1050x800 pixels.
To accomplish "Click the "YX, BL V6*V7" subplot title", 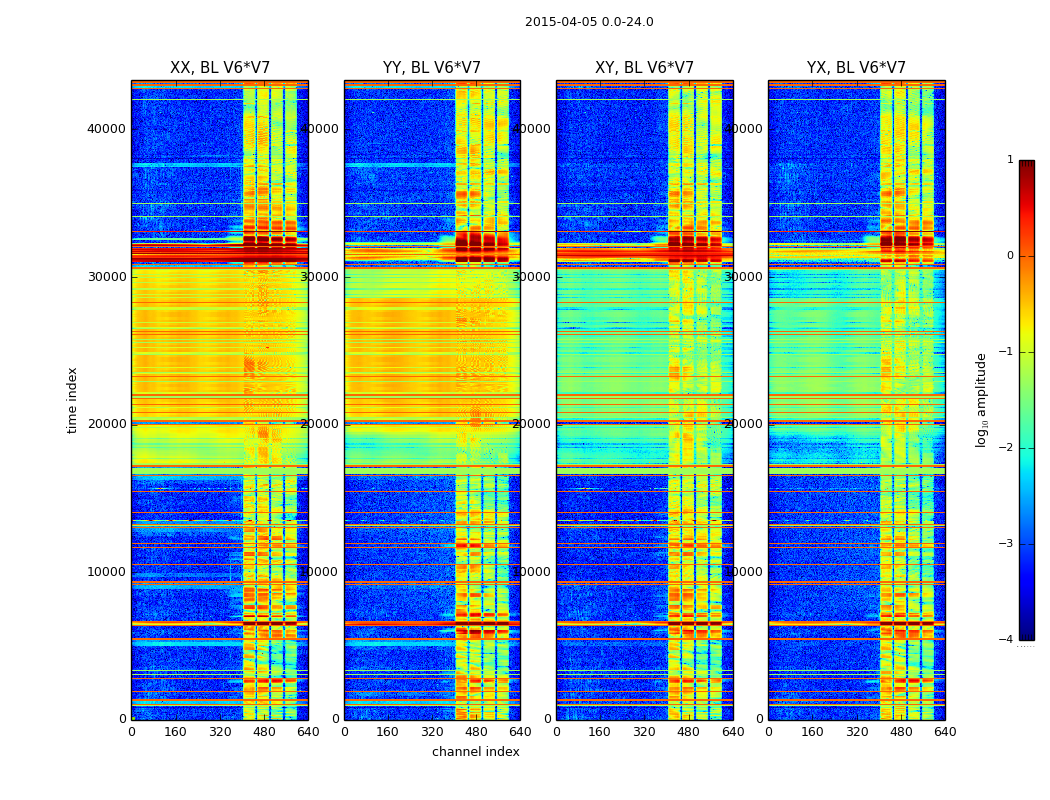I will 856,68.
